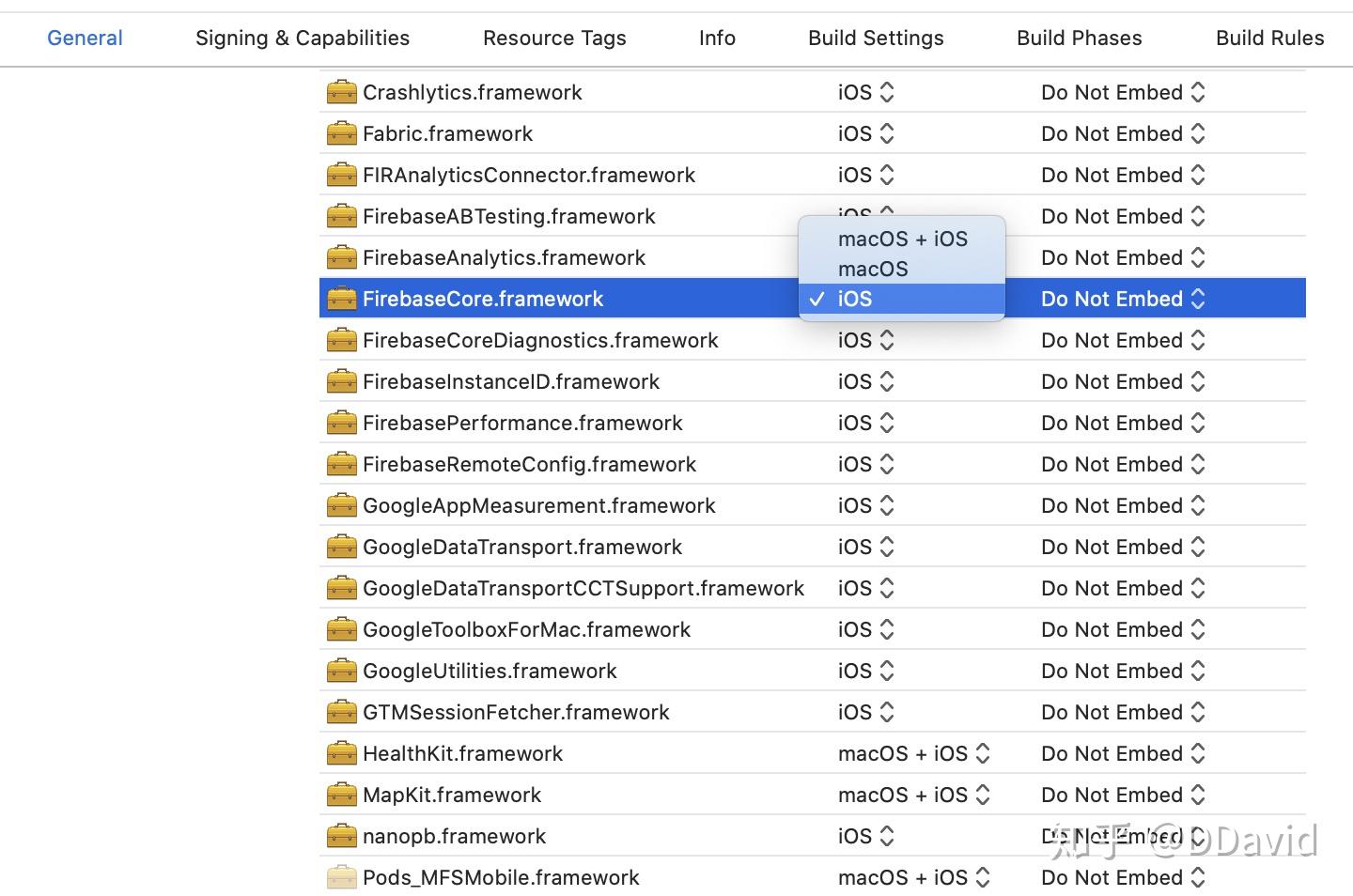Click the FirebaseCoreDiagnostics.framework toolbox icon
1353x896 pixels.
pyautogui.click(x=341, y=340)
